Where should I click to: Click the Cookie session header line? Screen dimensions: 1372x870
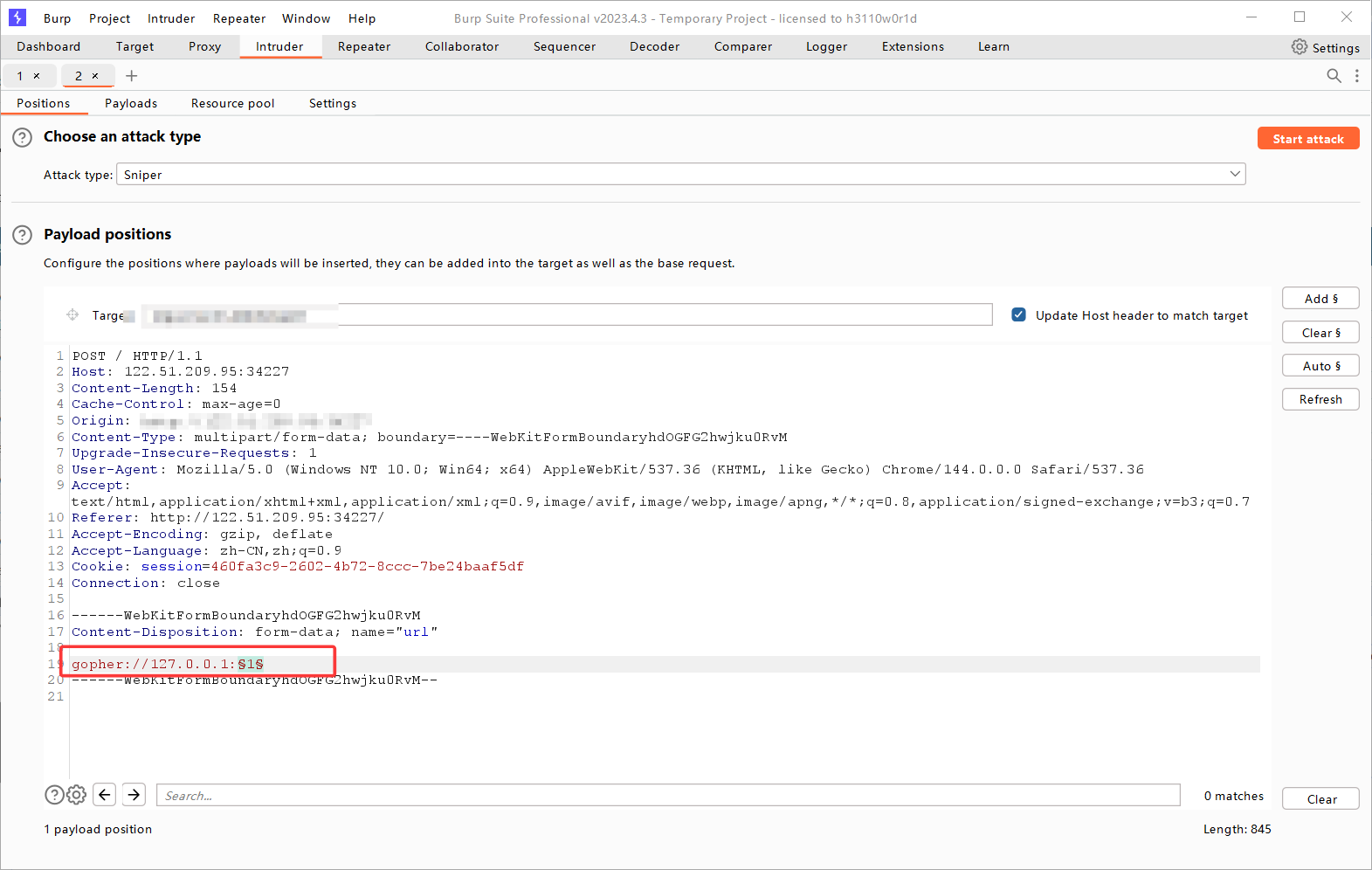pos(298,567)
